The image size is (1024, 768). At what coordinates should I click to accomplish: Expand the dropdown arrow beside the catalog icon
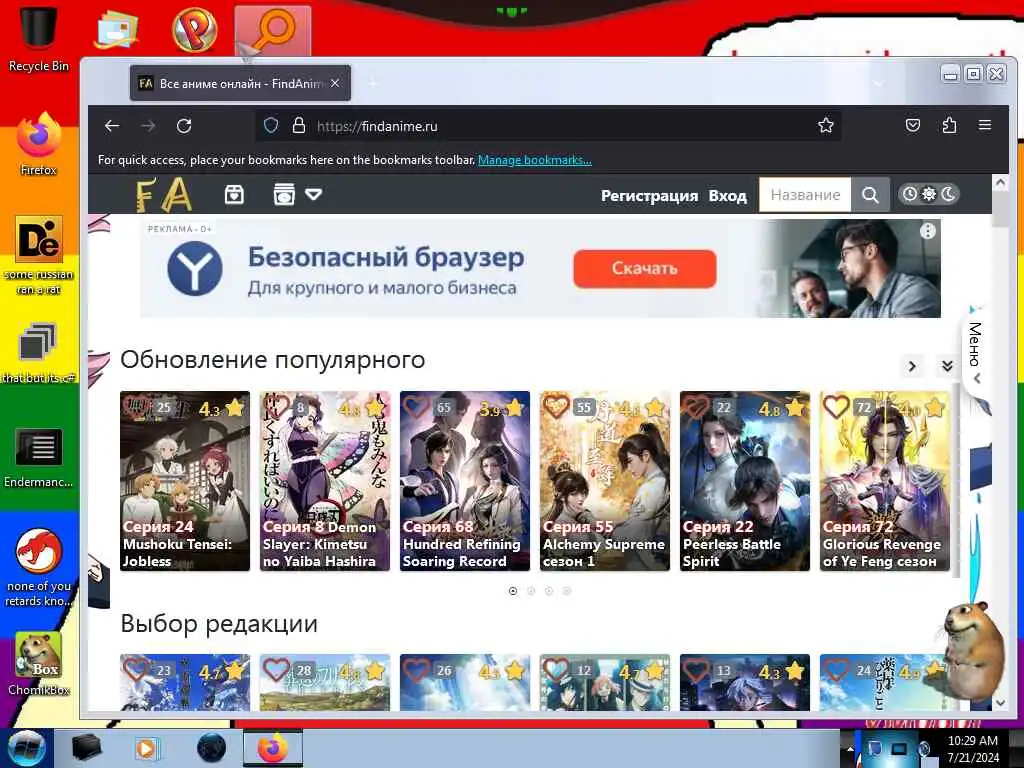coord(313,195)
